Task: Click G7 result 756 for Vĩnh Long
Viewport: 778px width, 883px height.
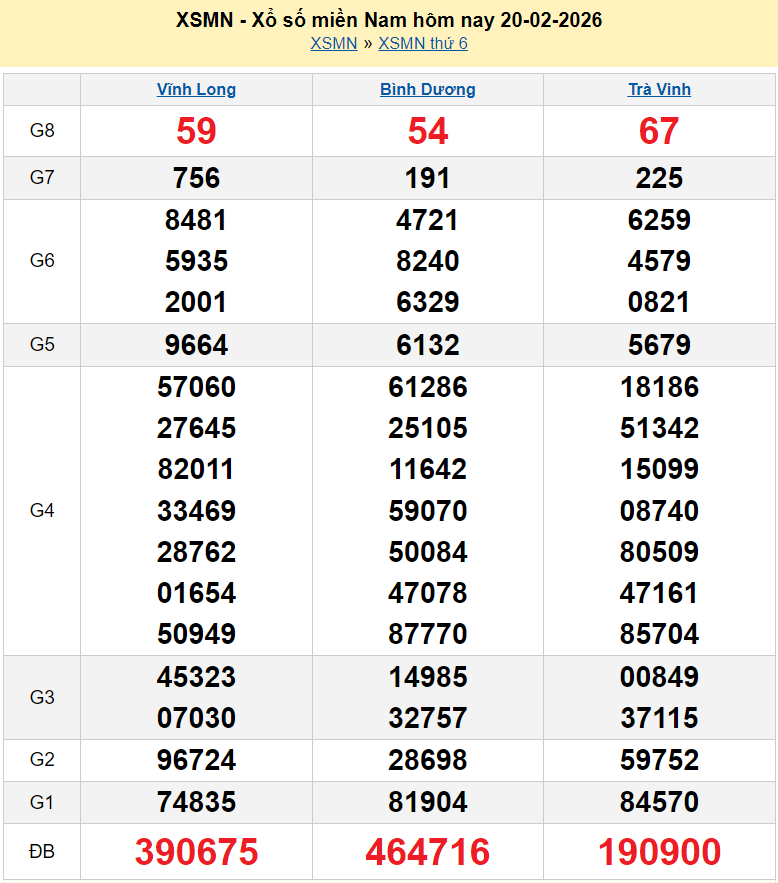Action: click(x=196, y=178)
